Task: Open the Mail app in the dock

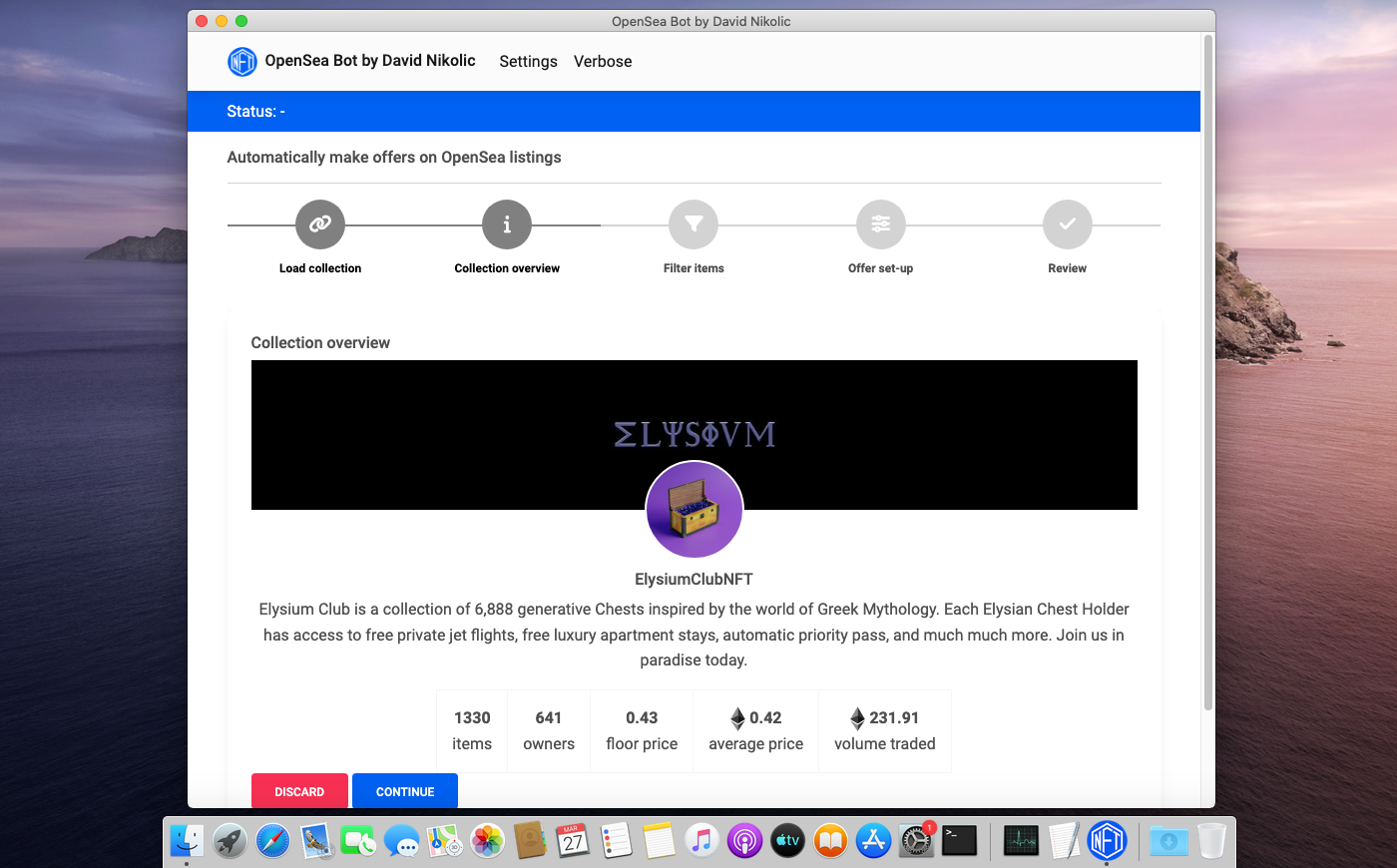Action: (316, 841)
